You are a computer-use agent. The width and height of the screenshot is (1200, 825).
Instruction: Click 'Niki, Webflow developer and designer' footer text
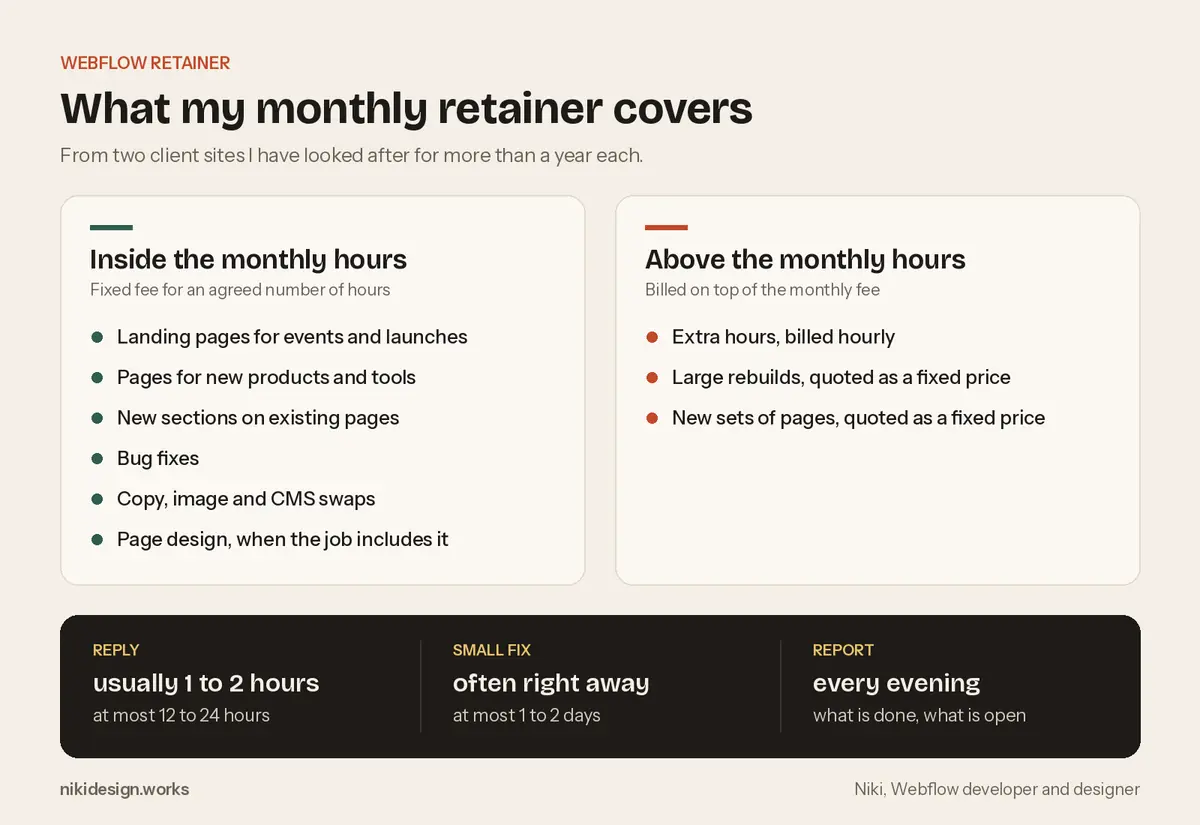click(x=997, y=789)
